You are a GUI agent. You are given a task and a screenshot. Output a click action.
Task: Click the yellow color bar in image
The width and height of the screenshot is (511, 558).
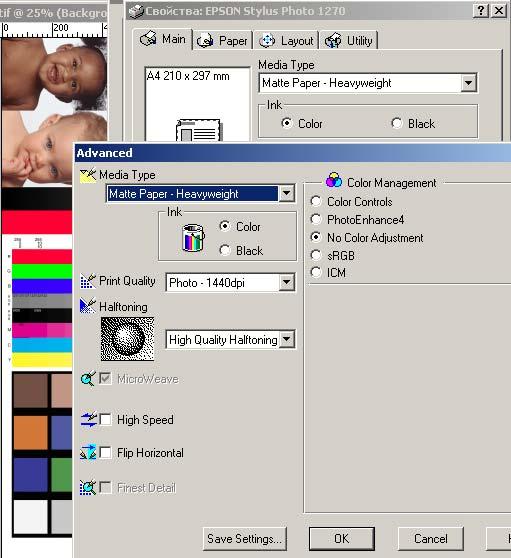(42, 359)
